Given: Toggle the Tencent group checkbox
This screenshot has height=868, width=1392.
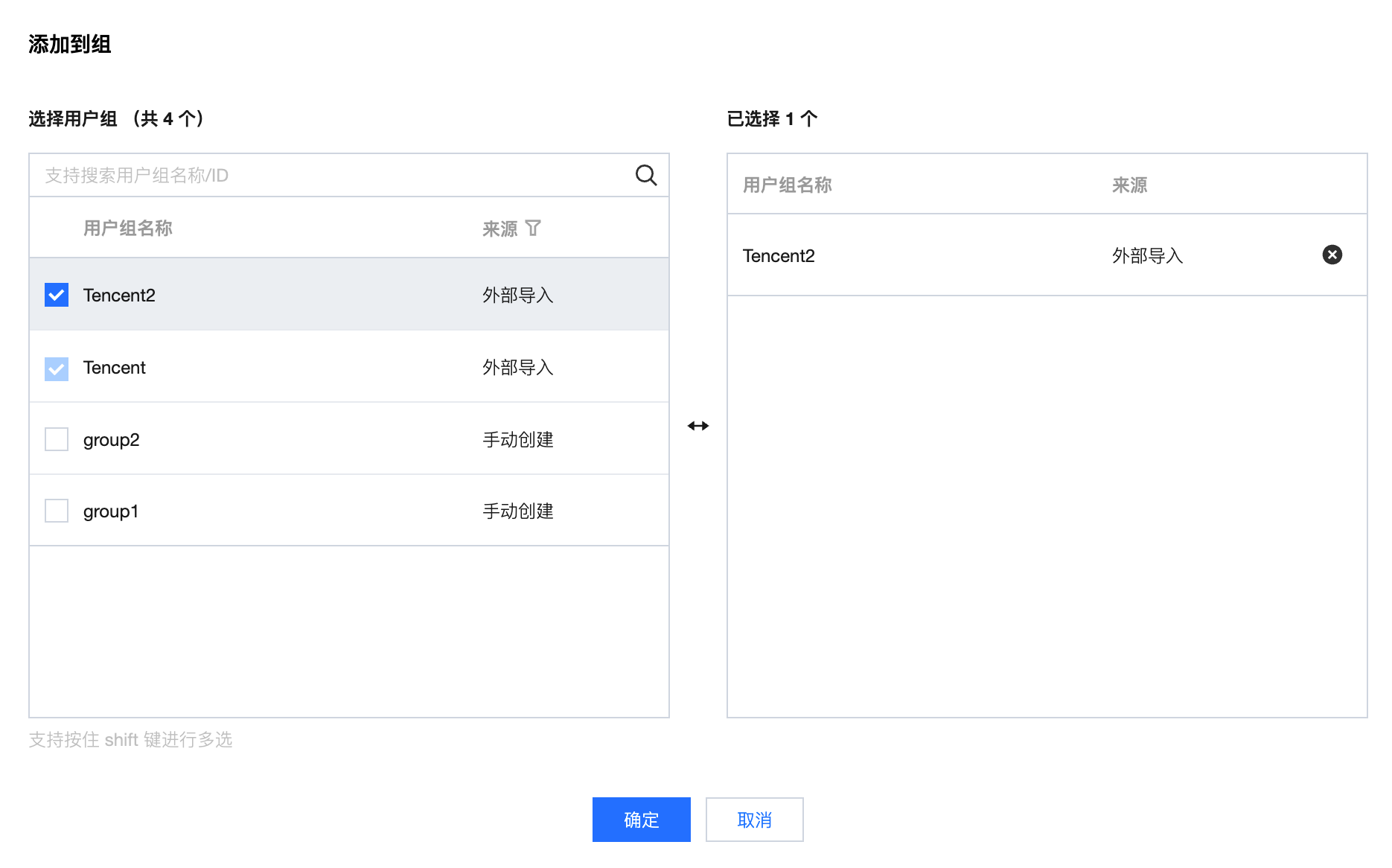Looking at the screenshot, I should pos(57,368).
